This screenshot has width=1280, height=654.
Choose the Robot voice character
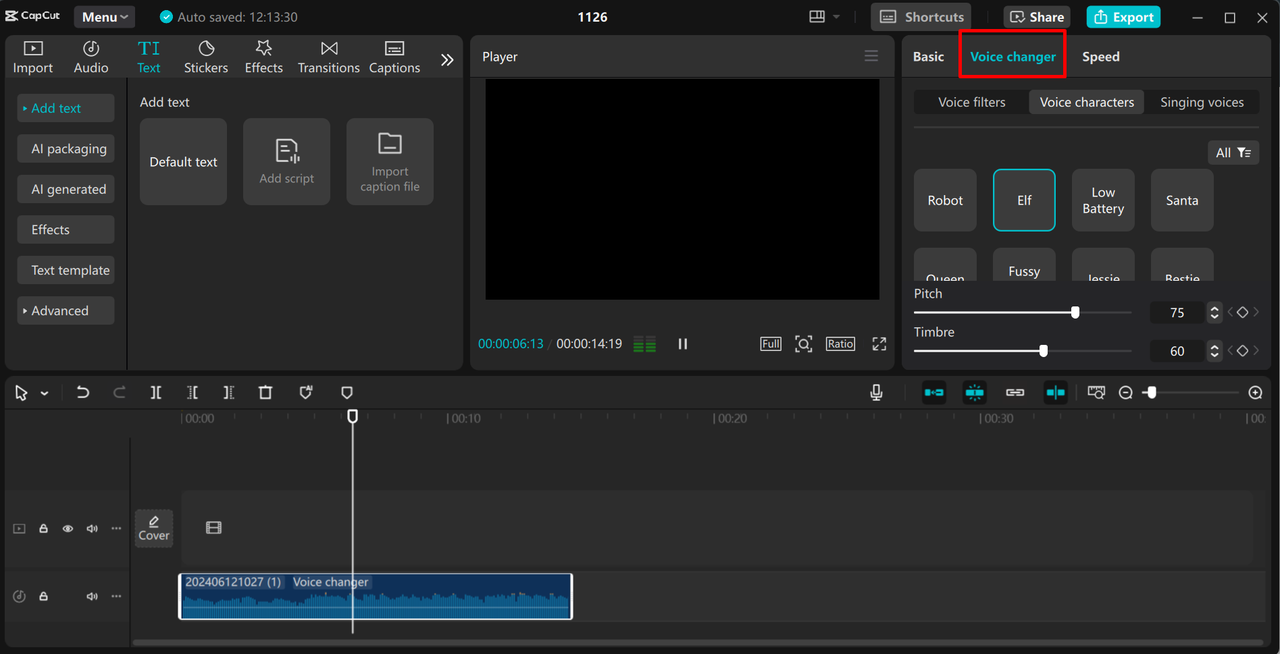(945, 200)
